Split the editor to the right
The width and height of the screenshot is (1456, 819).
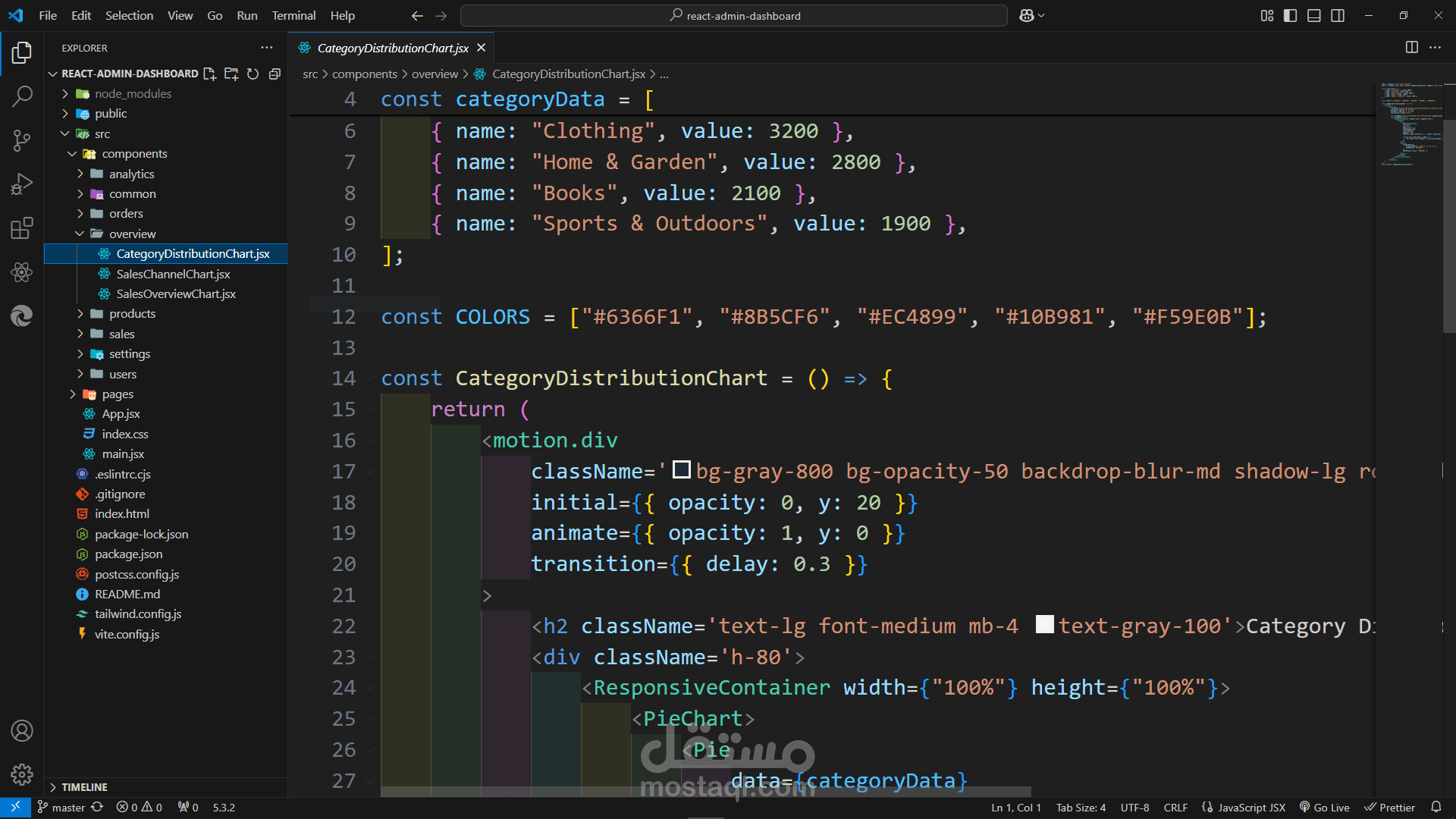[1411, 47]
